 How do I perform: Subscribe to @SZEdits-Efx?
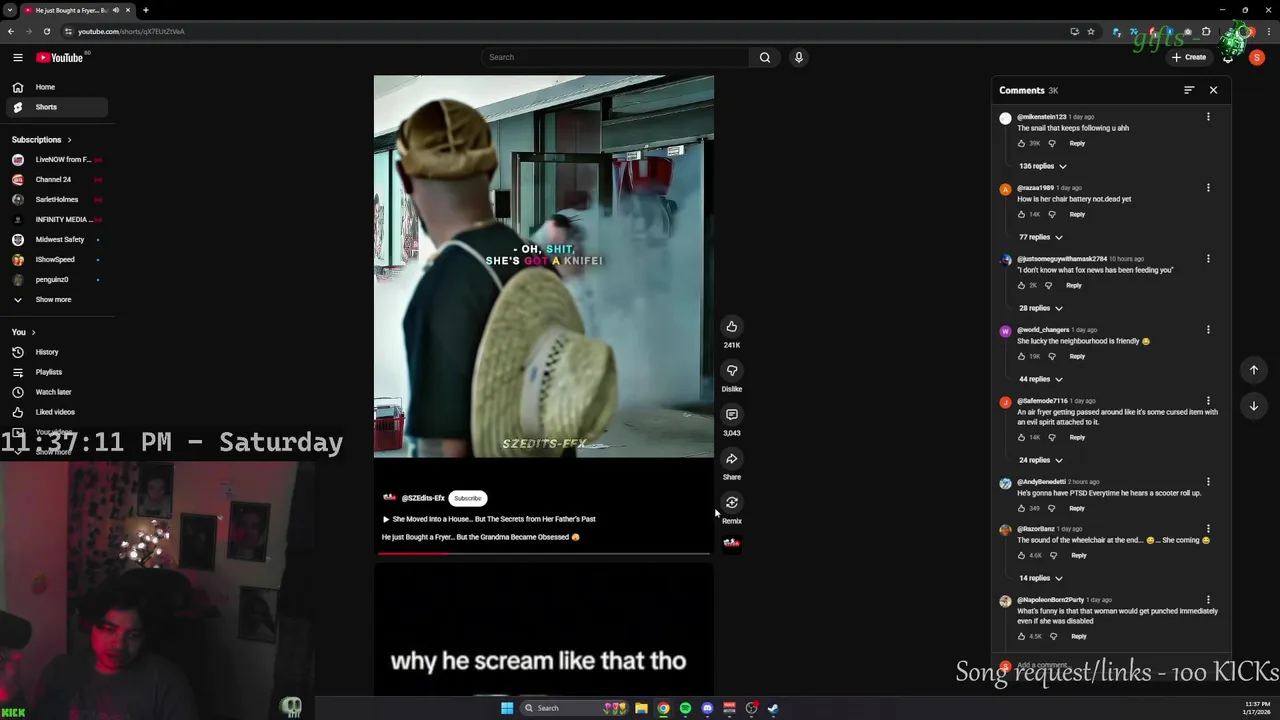467,498
